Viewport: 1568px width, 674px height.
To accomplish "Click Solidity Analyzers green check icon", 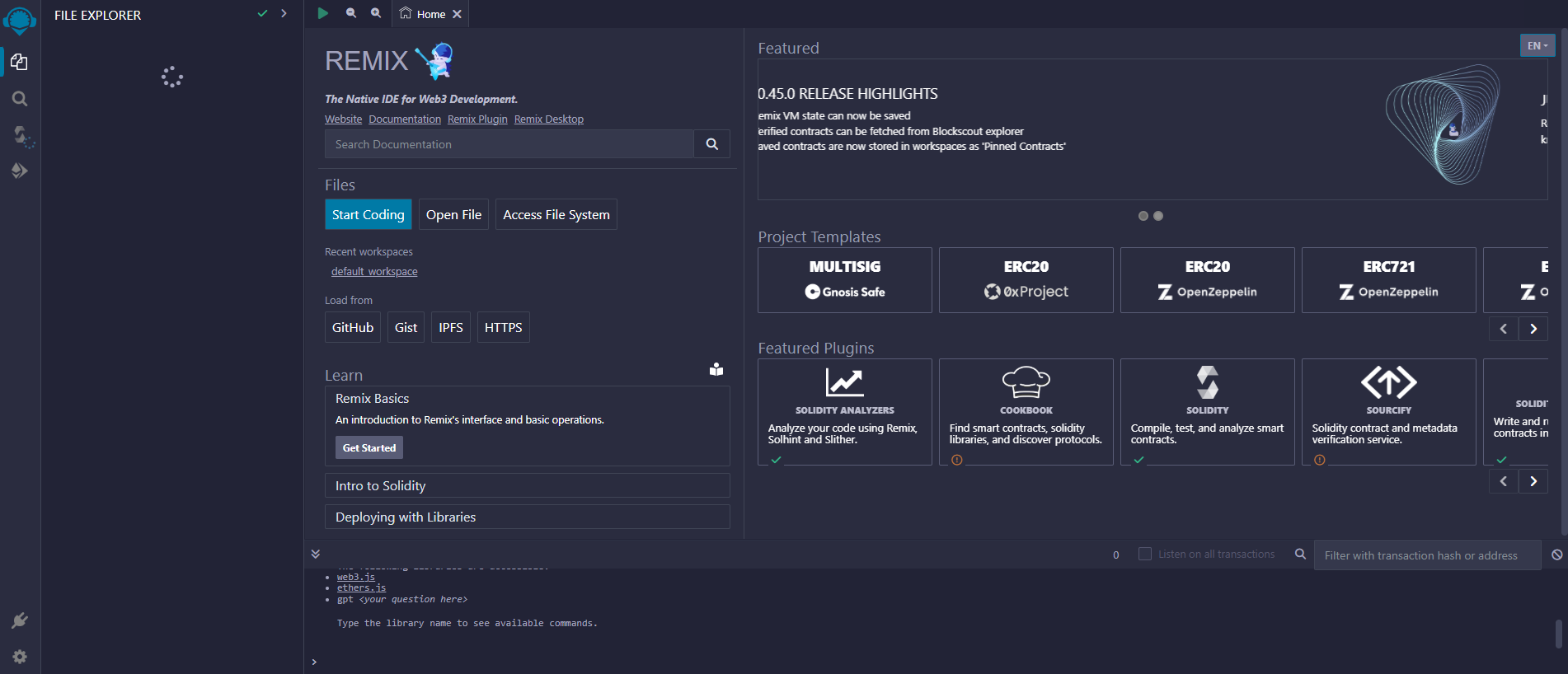I will point(776,460).
